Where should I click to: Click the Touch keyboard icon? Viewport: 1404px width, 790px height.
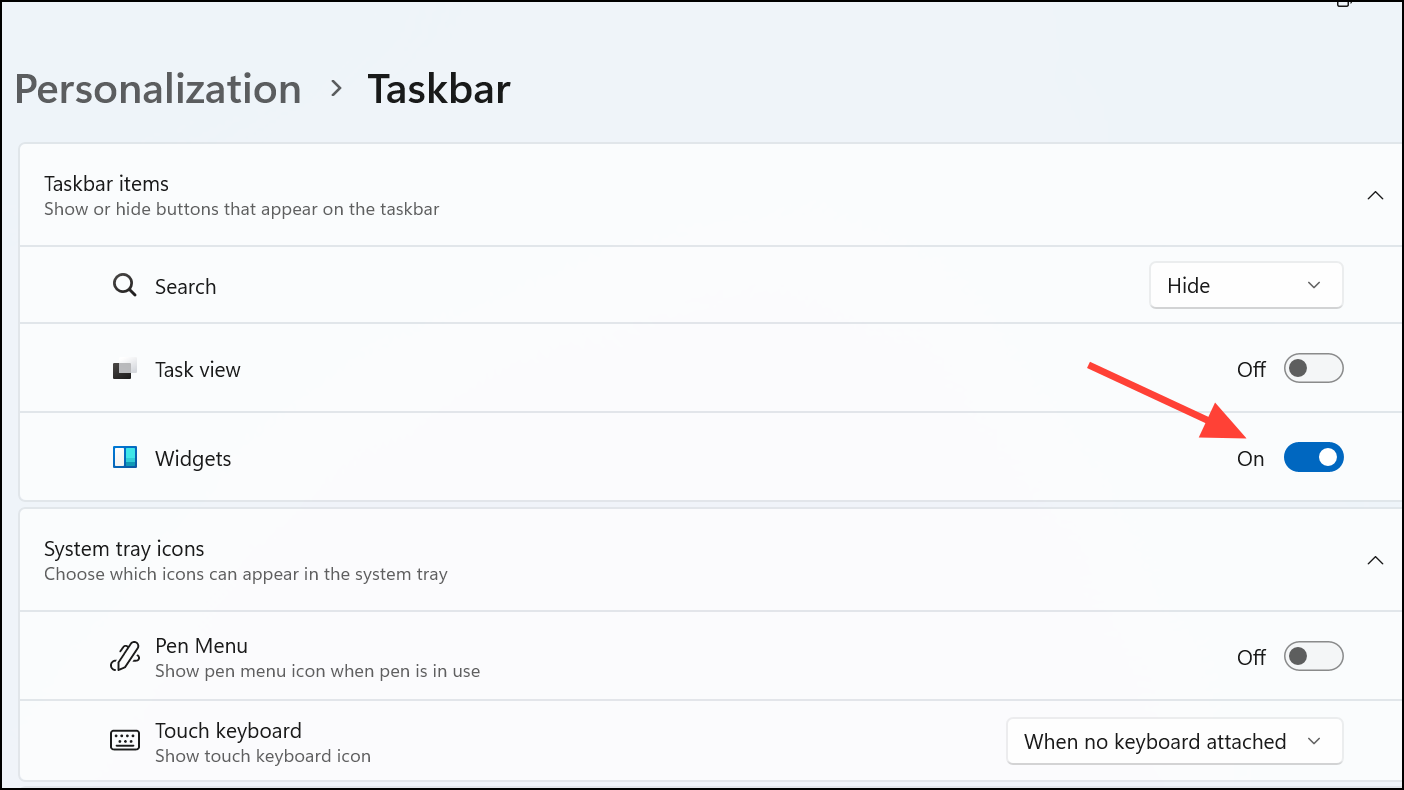click(x=124, y=740)
